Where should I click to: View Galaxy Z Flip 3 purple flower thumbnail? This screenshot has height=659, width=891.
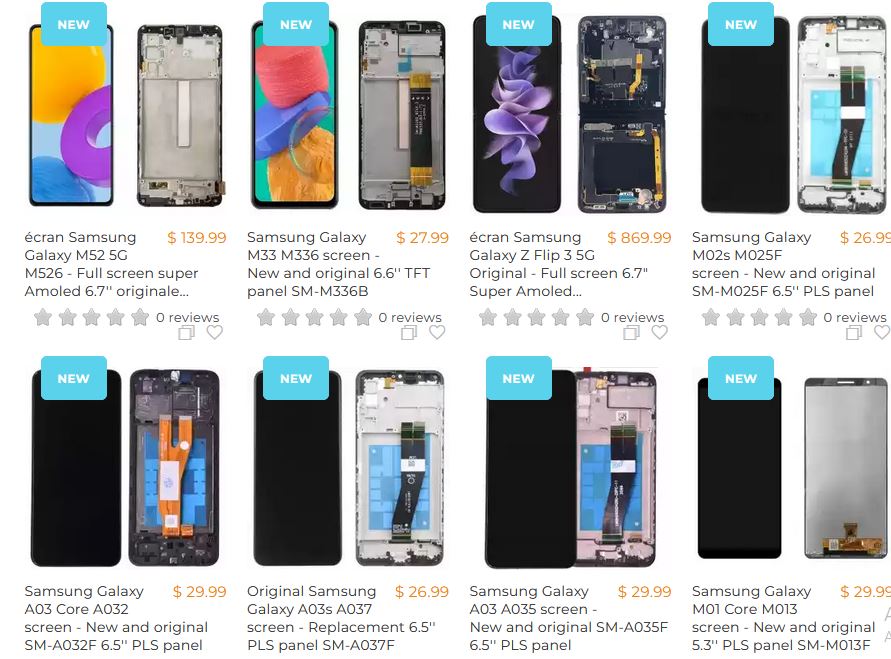coord(517,114)
